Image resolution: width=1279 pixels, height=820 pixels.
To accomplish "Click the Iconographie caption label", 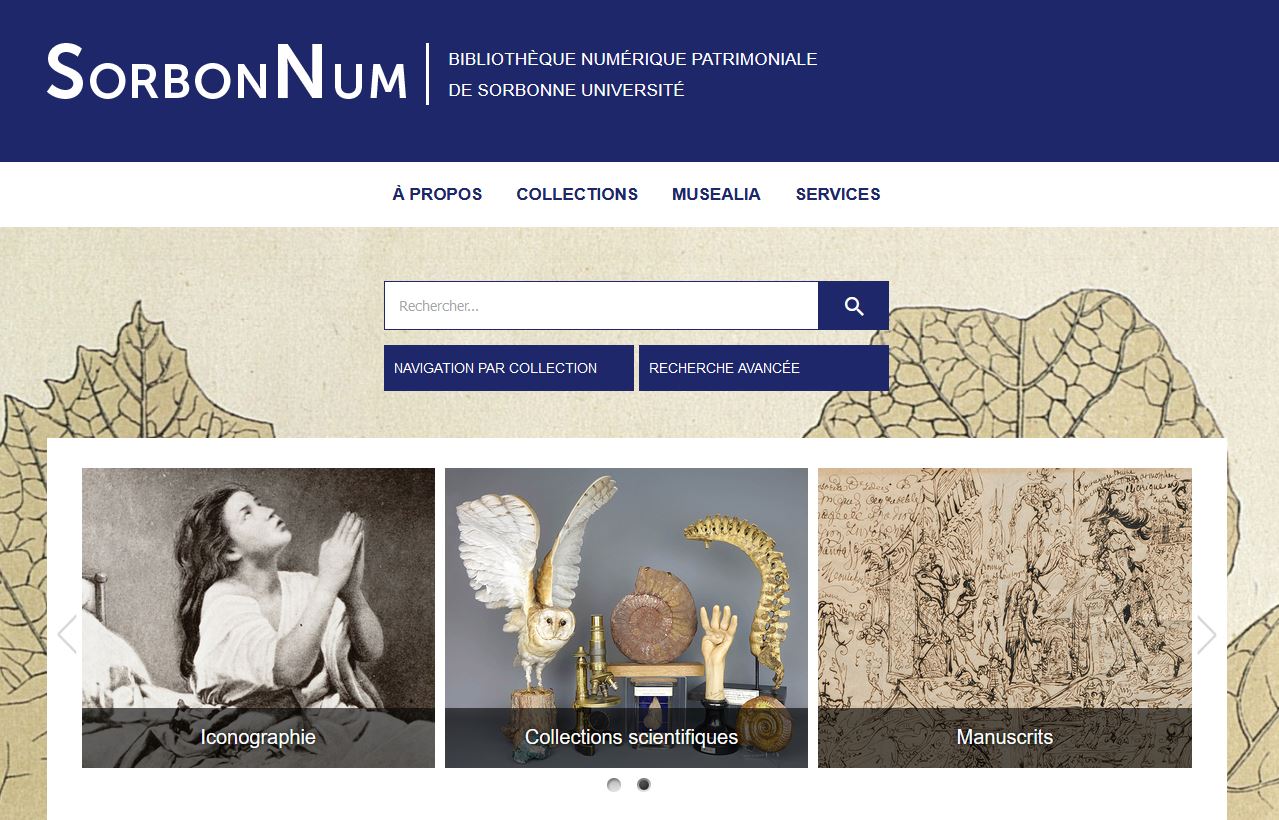I will (x=258, y=737).
